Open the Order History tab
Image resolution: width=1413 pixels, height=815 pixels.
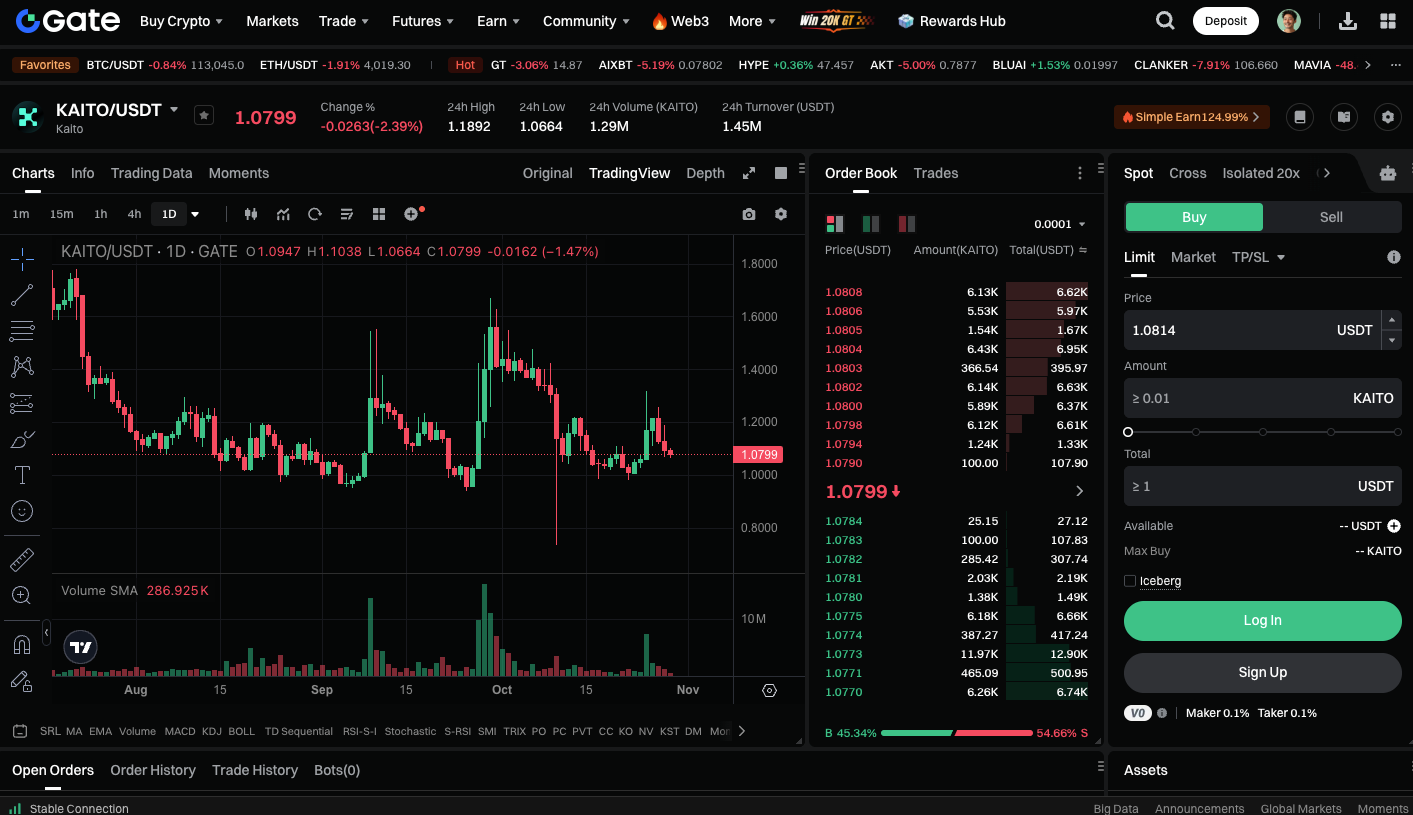click(x=153, y=770)
